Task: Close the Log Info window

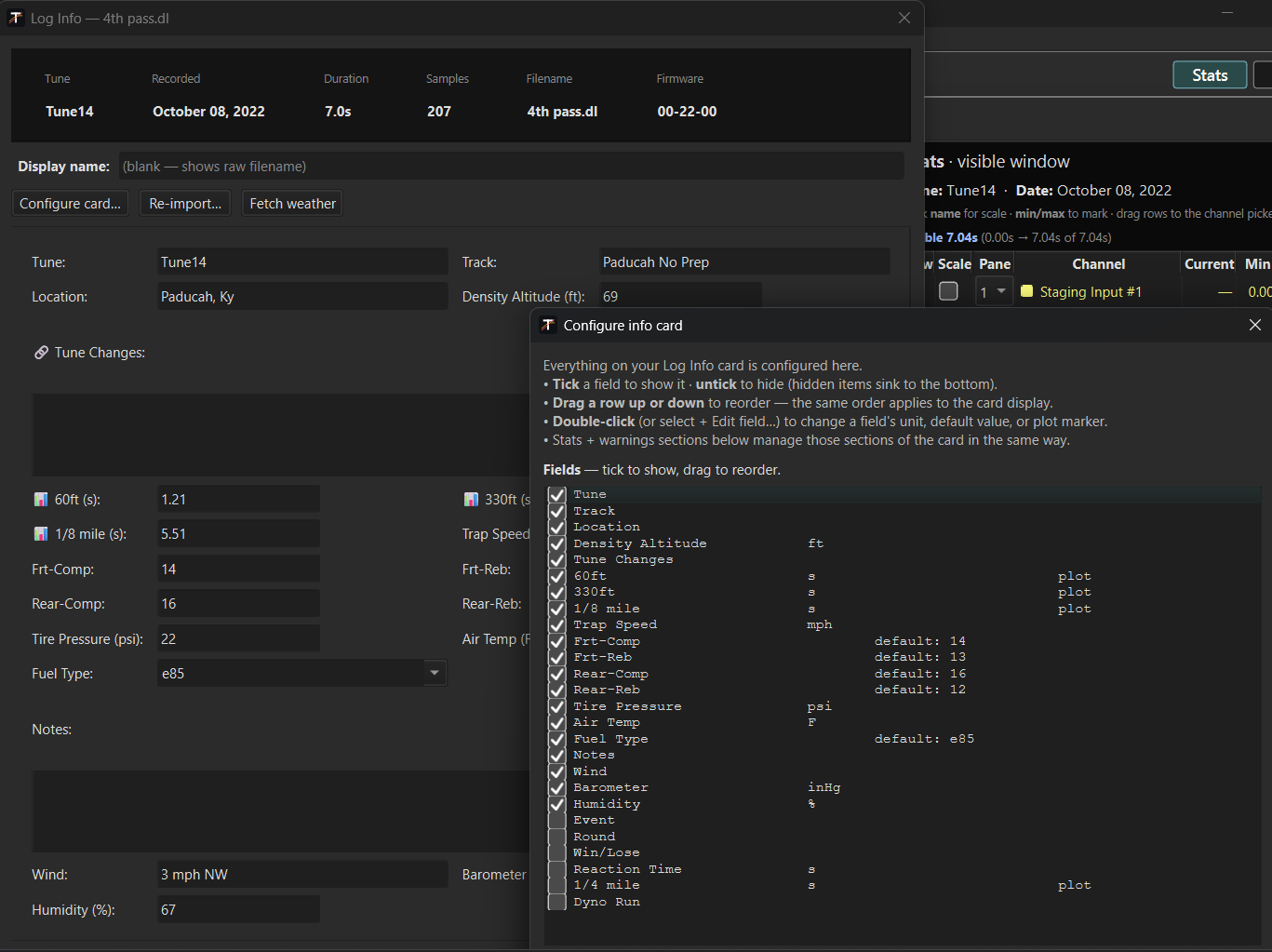Action: [x=904, y=18]
